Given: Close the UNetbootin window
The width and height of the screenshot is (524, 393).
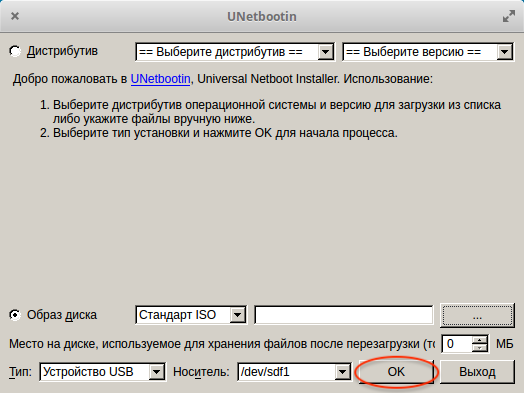Looking at the screenshot, I should point(15,16).
